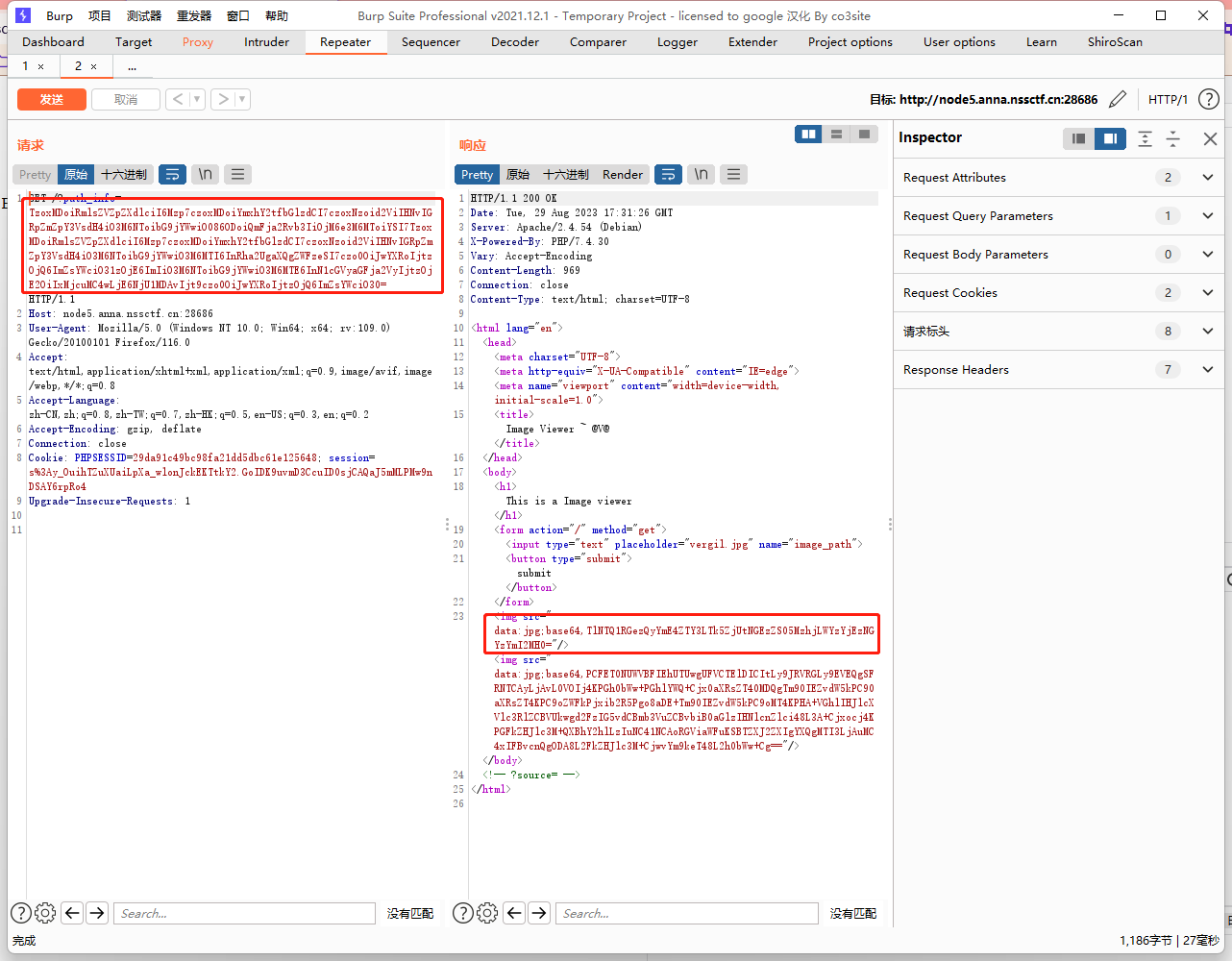Select the HTTP/1 protocol option
Screen dimensions: 1232x961
tap(1168, 99)
